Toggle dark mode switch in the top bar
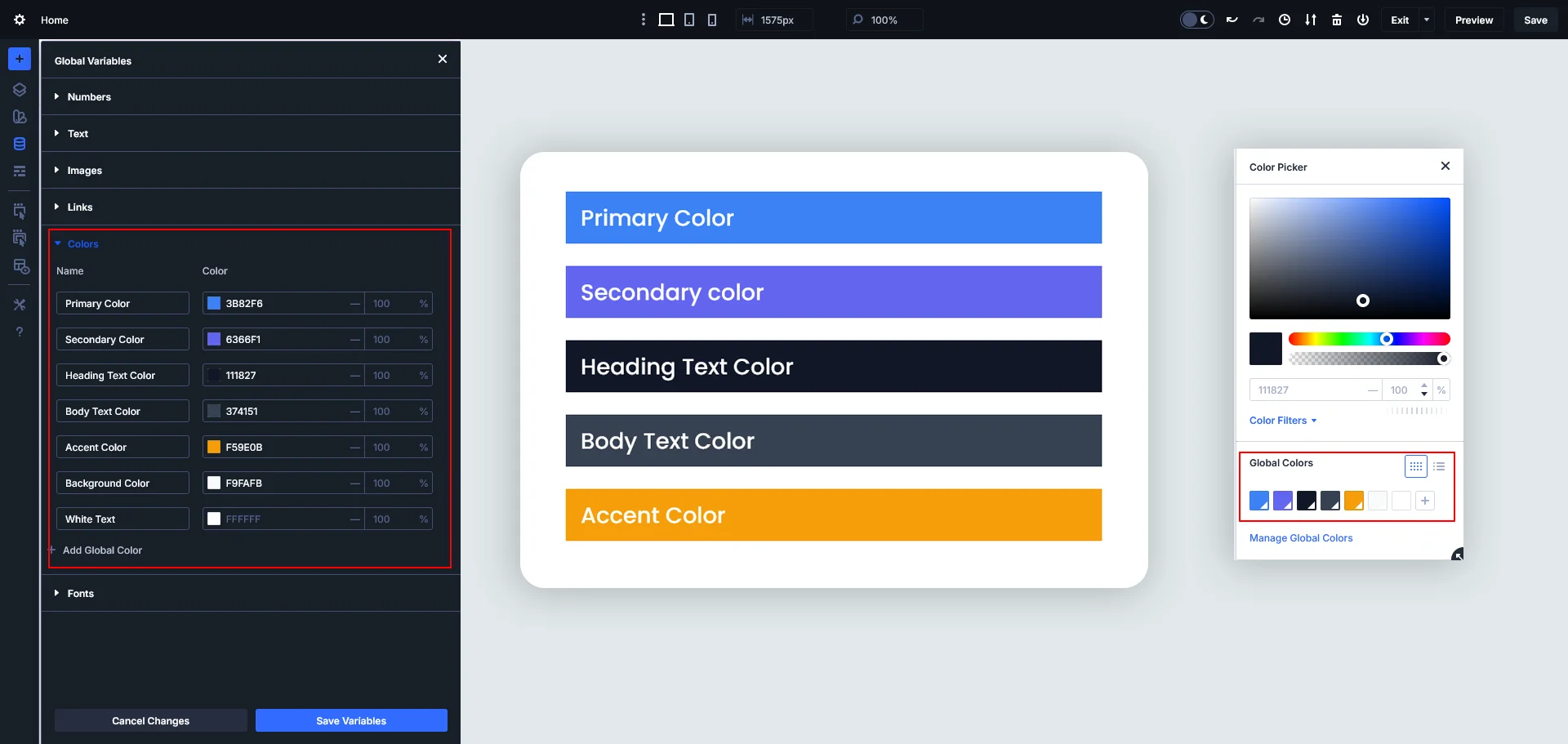The width and height of the screenshot is (1568, 744). click(1196, 19)
